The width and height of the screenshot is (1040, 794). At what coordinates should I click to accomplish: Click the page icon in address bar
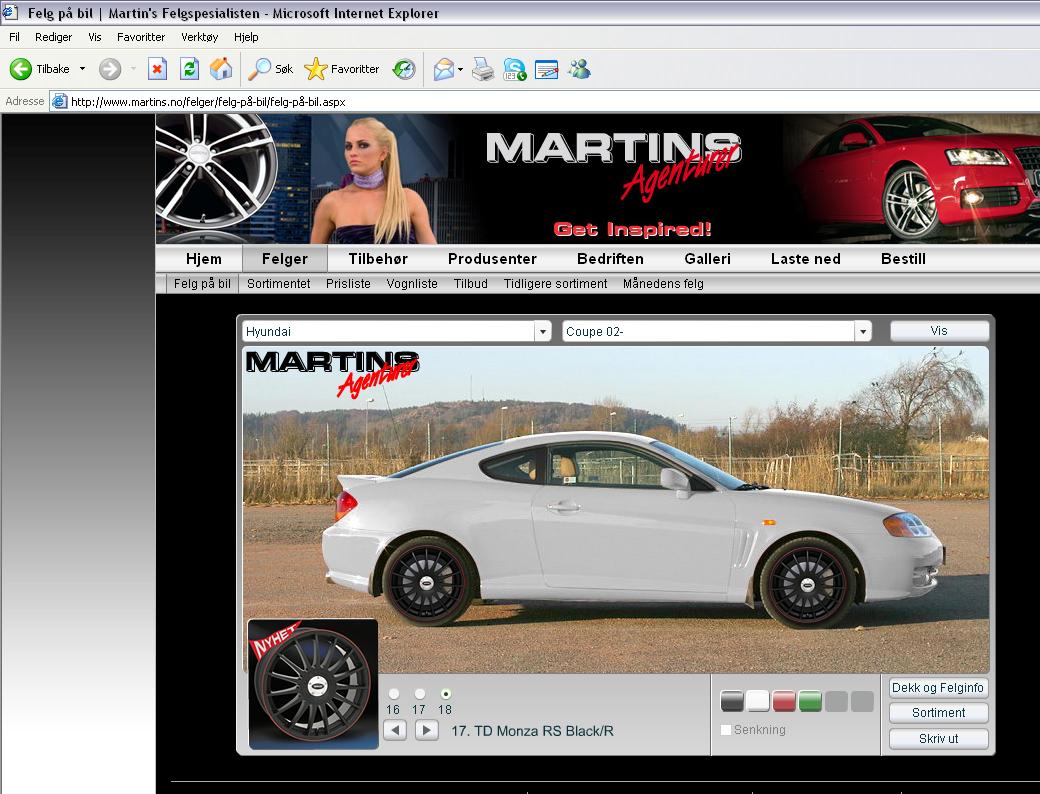click(60, 101)
